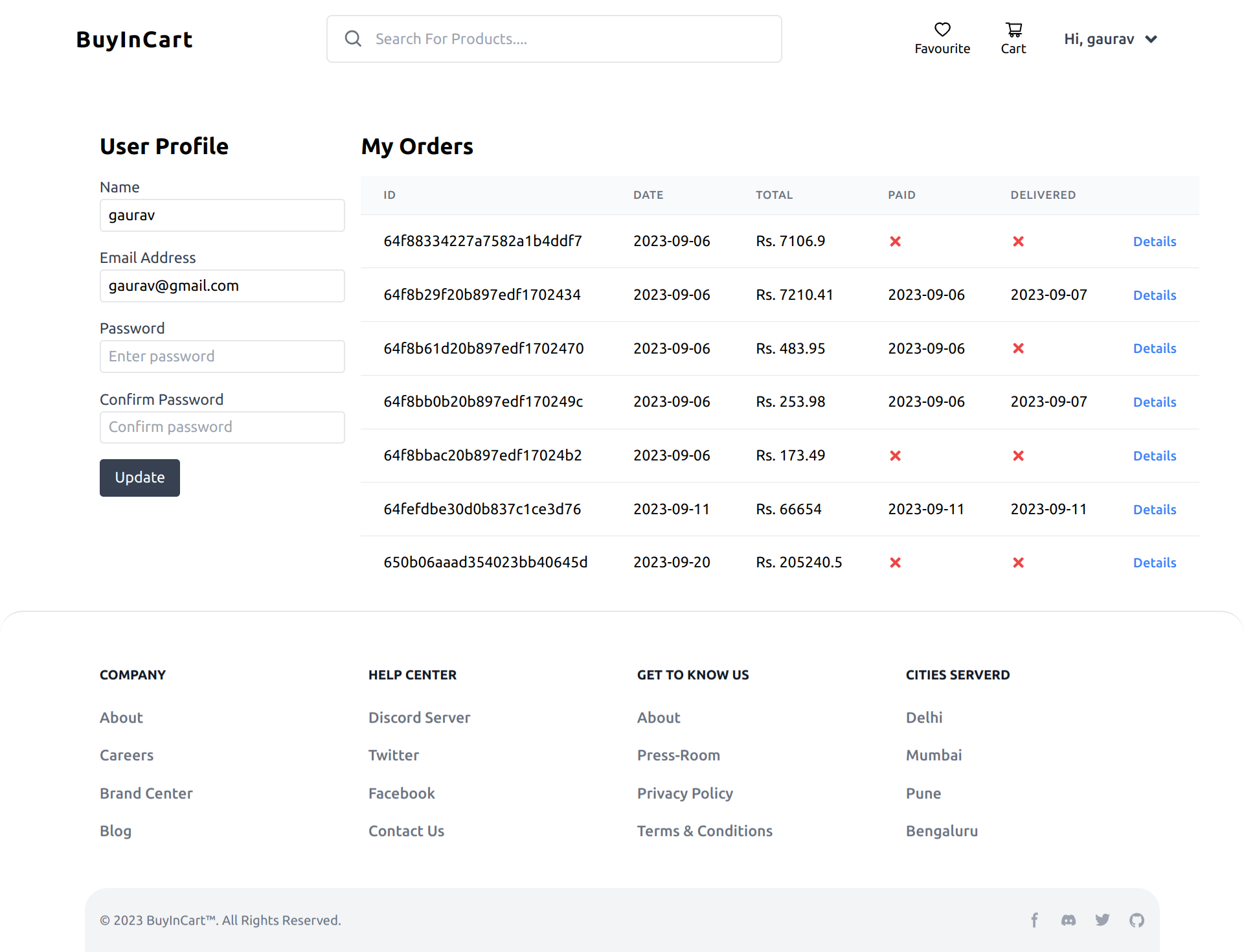
Task: Click order ID 64f8b29f20b897edf1702434
Action: 482,295
